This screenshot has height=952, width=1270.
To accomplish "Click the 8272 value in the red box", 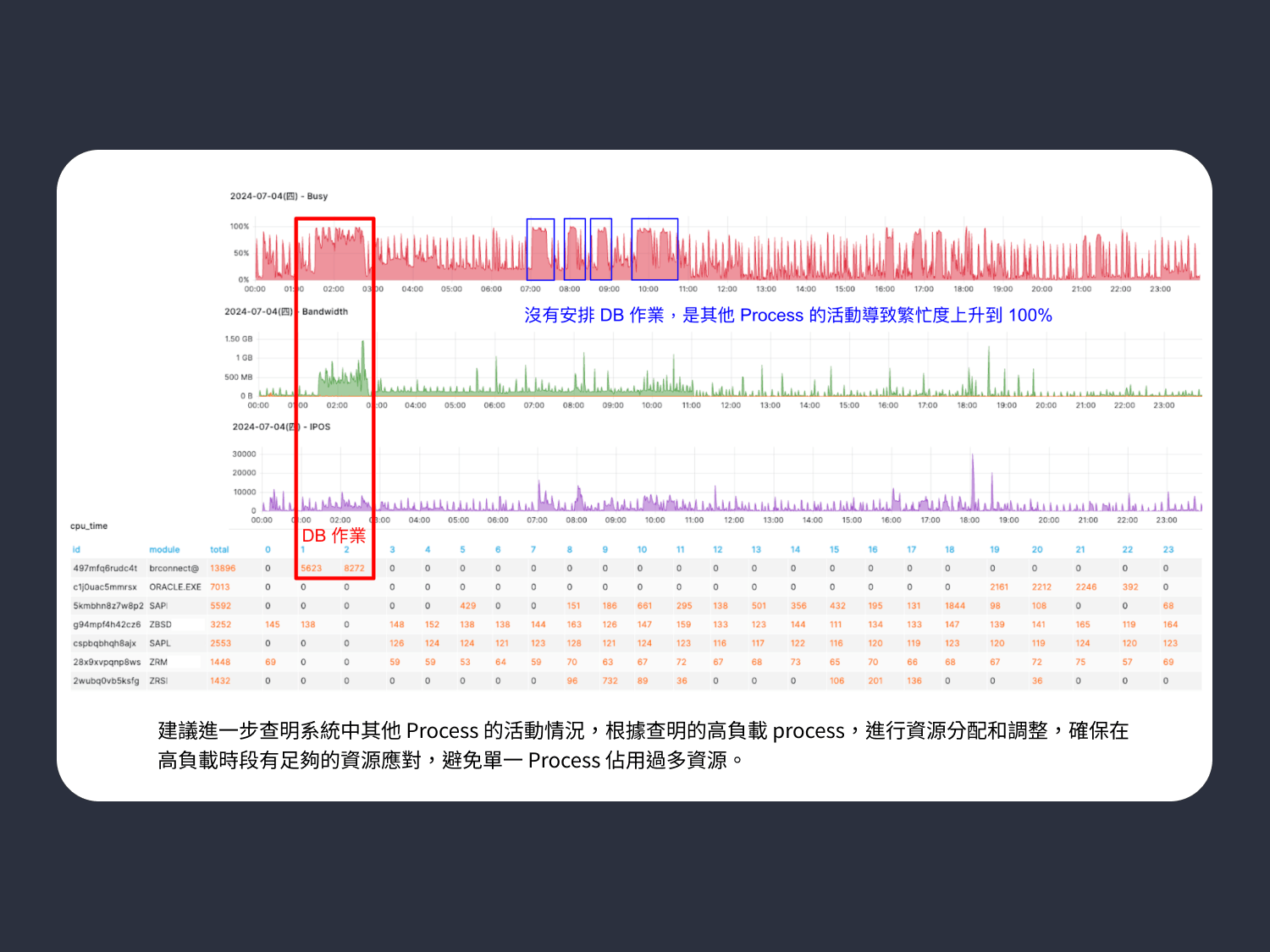I will [x=354, y=569].
